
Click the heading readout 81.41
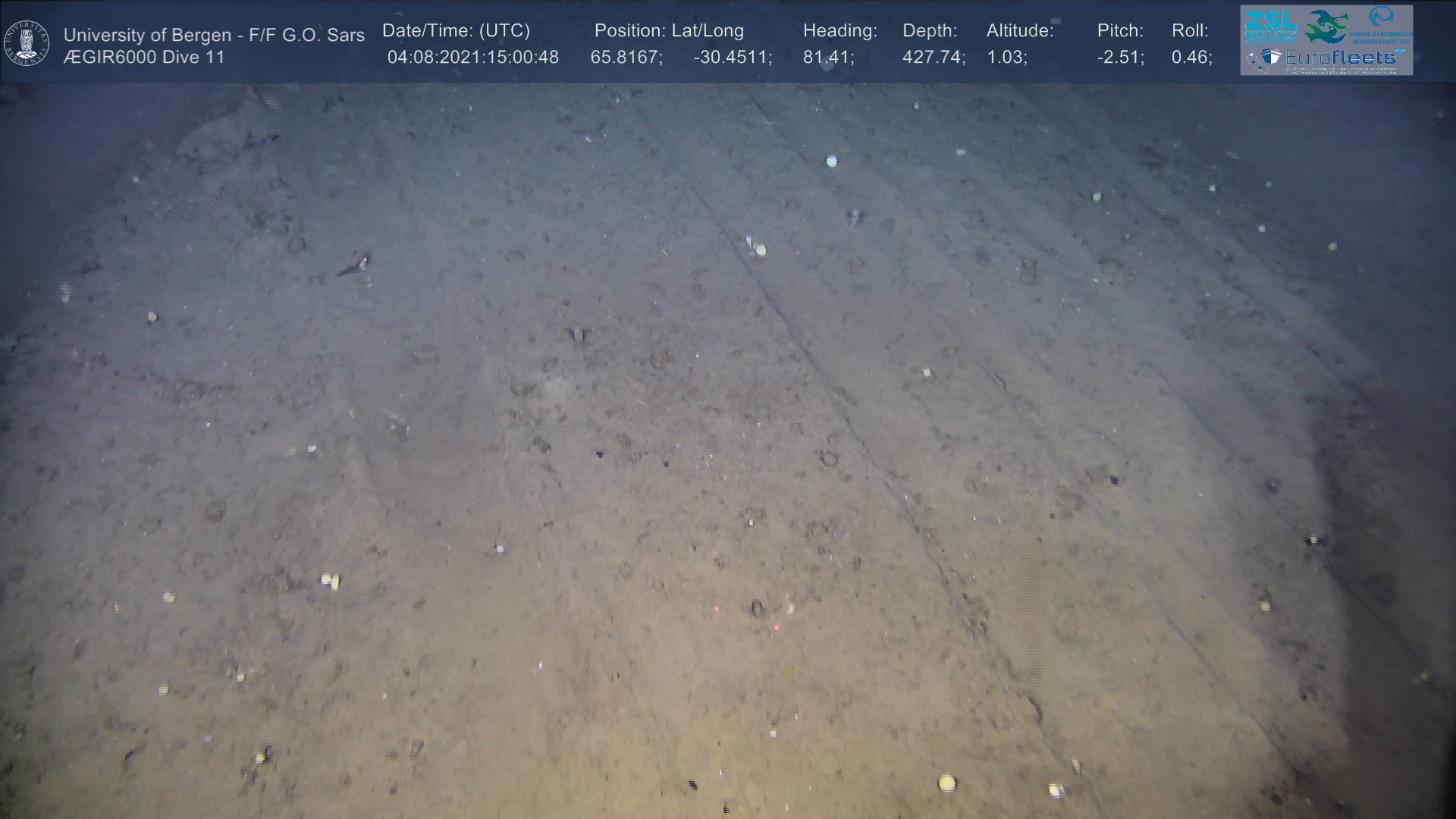[827, 57]
